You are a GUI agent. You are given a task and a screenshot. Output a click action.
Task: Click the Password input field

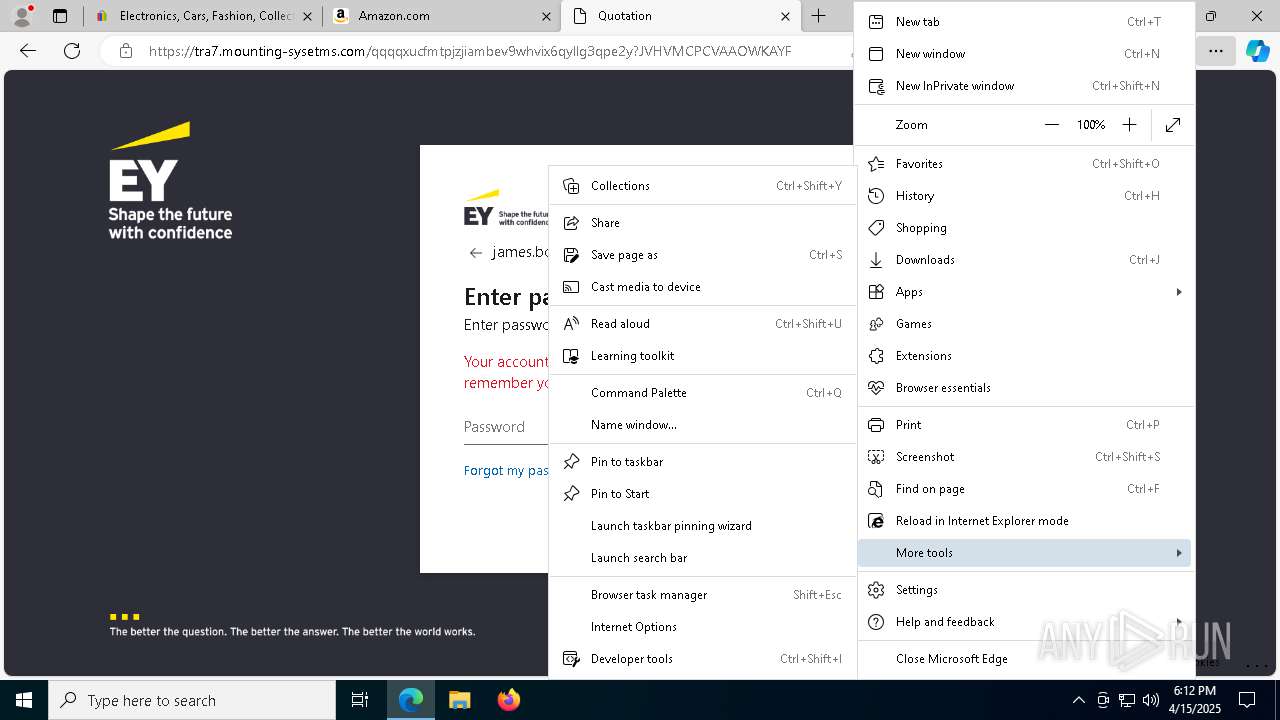pos(505,426)
